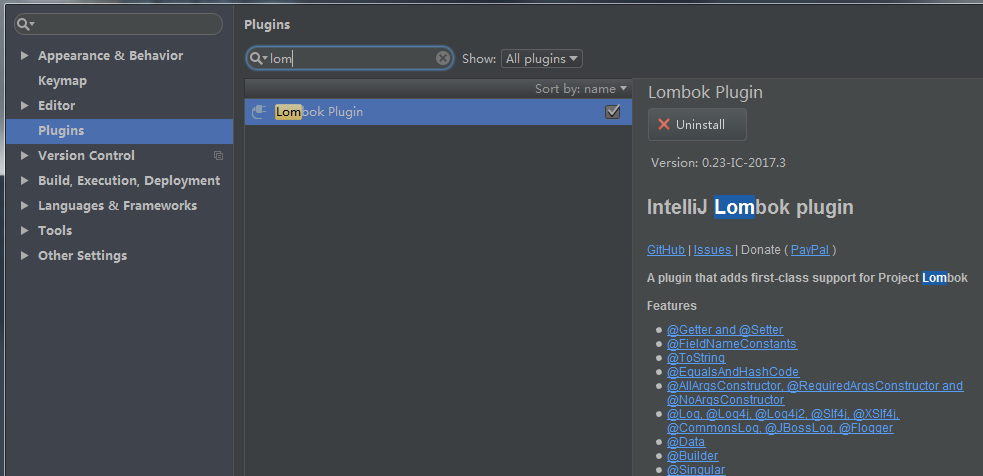The width and height of the screenshot is (983, 476).
Task: Expand the Tools settings section
Action: [24, 231]
